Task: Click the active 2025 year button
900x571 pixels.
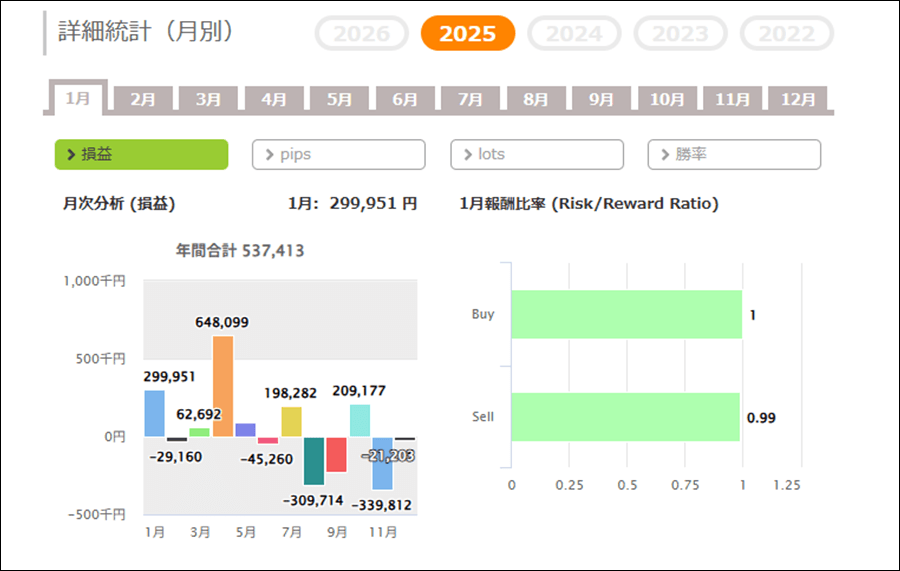Action: (467, 34)
